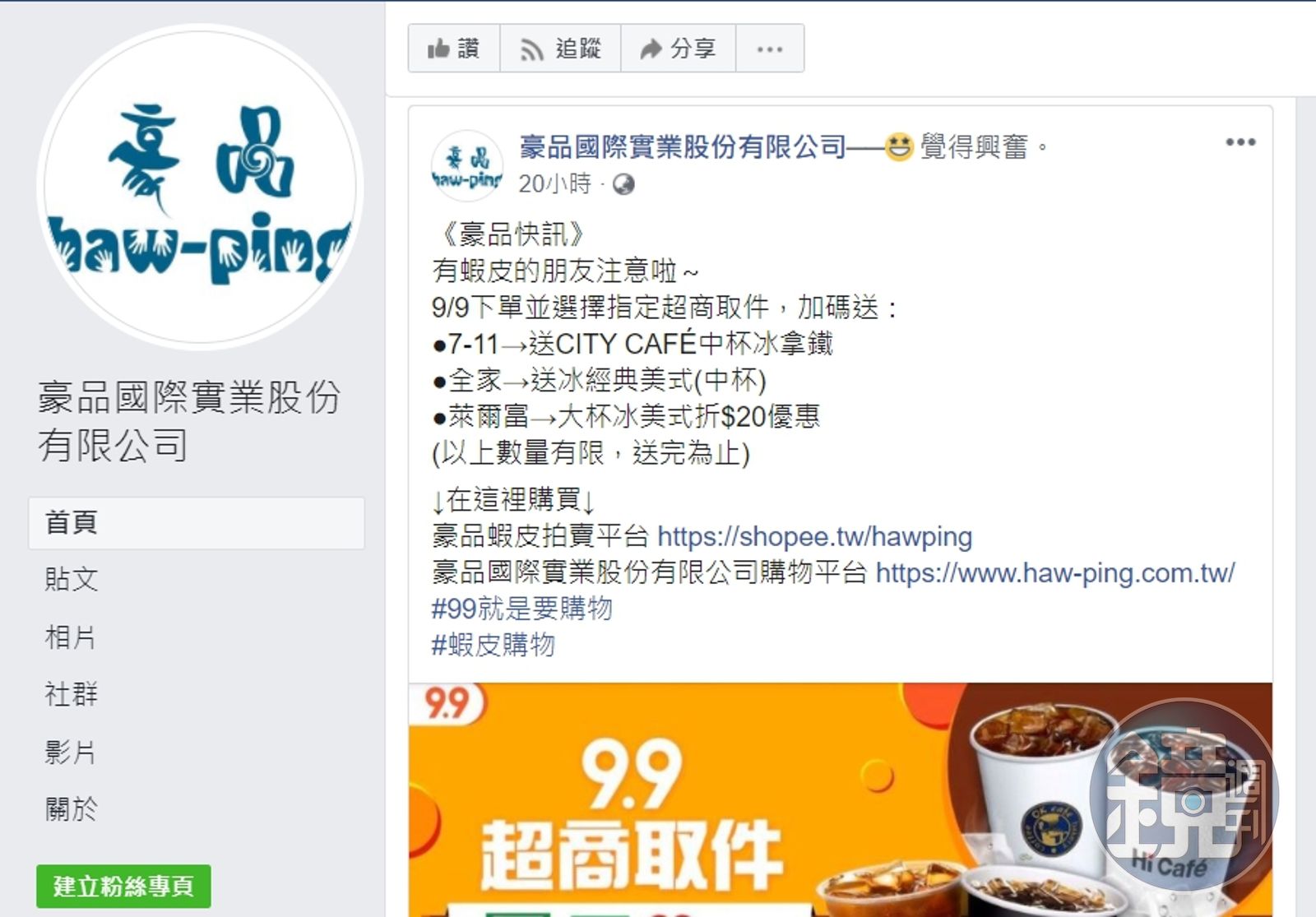Click the small haw-ping post avatar
This screenshot has width=1316, height=917.
tap(467, 165)
